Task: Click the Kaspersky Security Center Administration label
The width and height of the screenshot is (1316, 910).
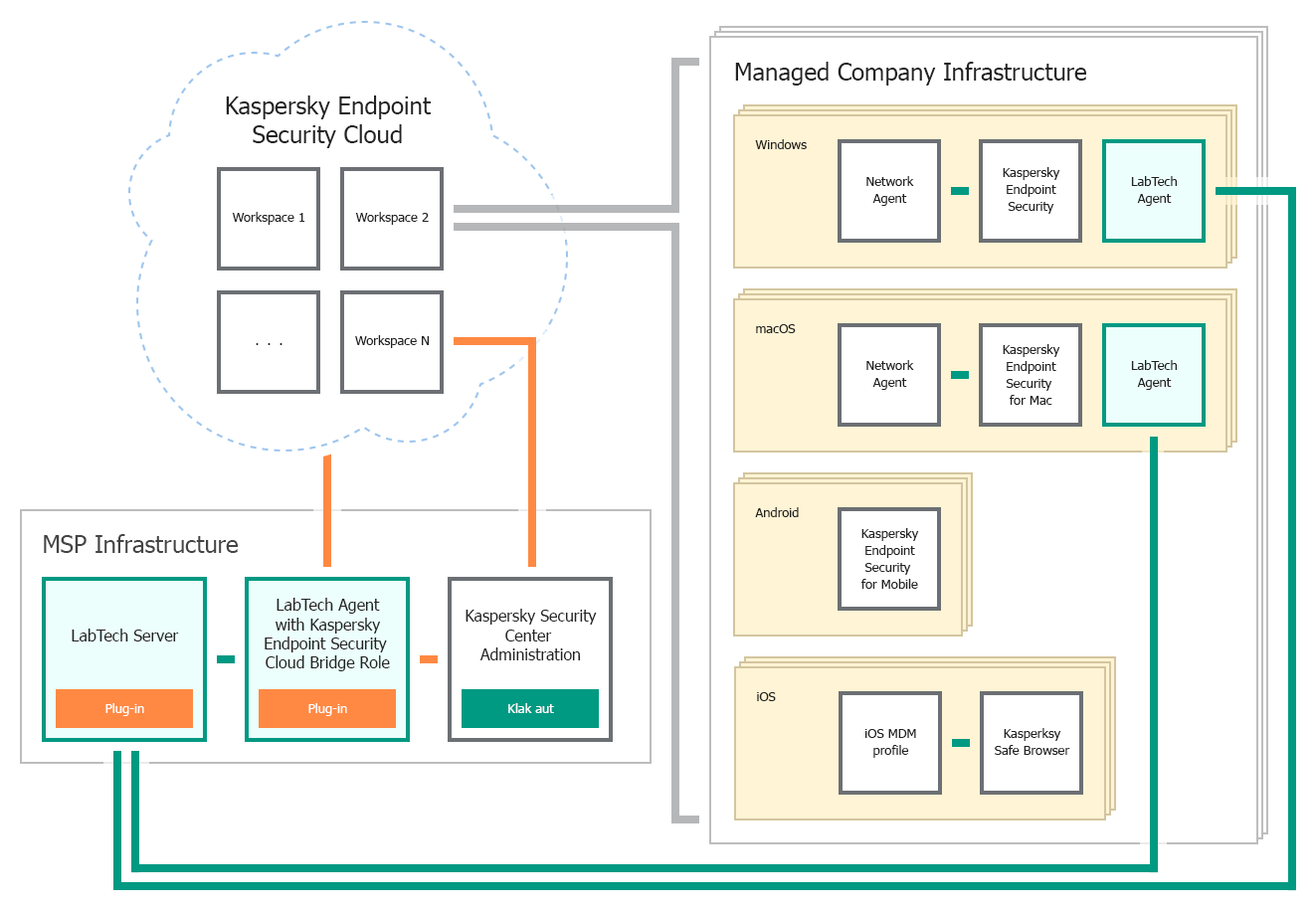Action: coord(530,635)
